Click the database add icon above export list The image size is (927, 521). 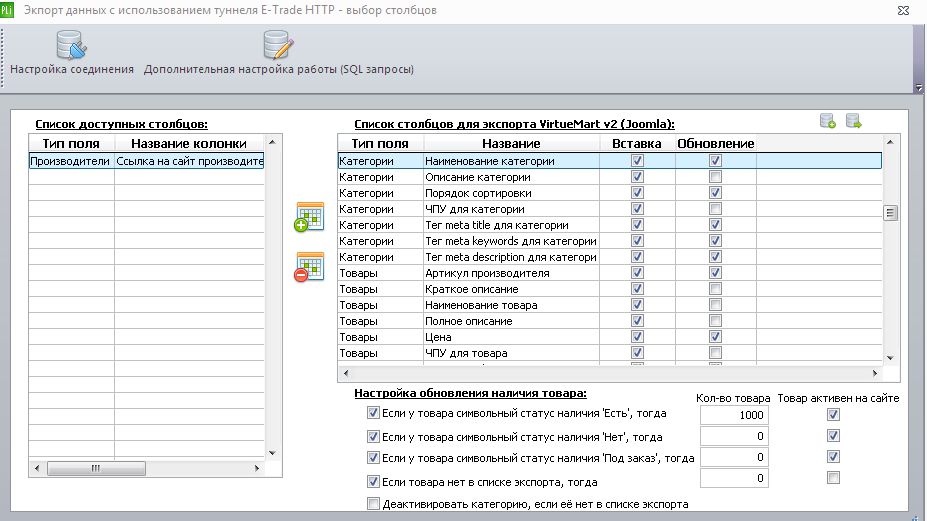[828, 121]
